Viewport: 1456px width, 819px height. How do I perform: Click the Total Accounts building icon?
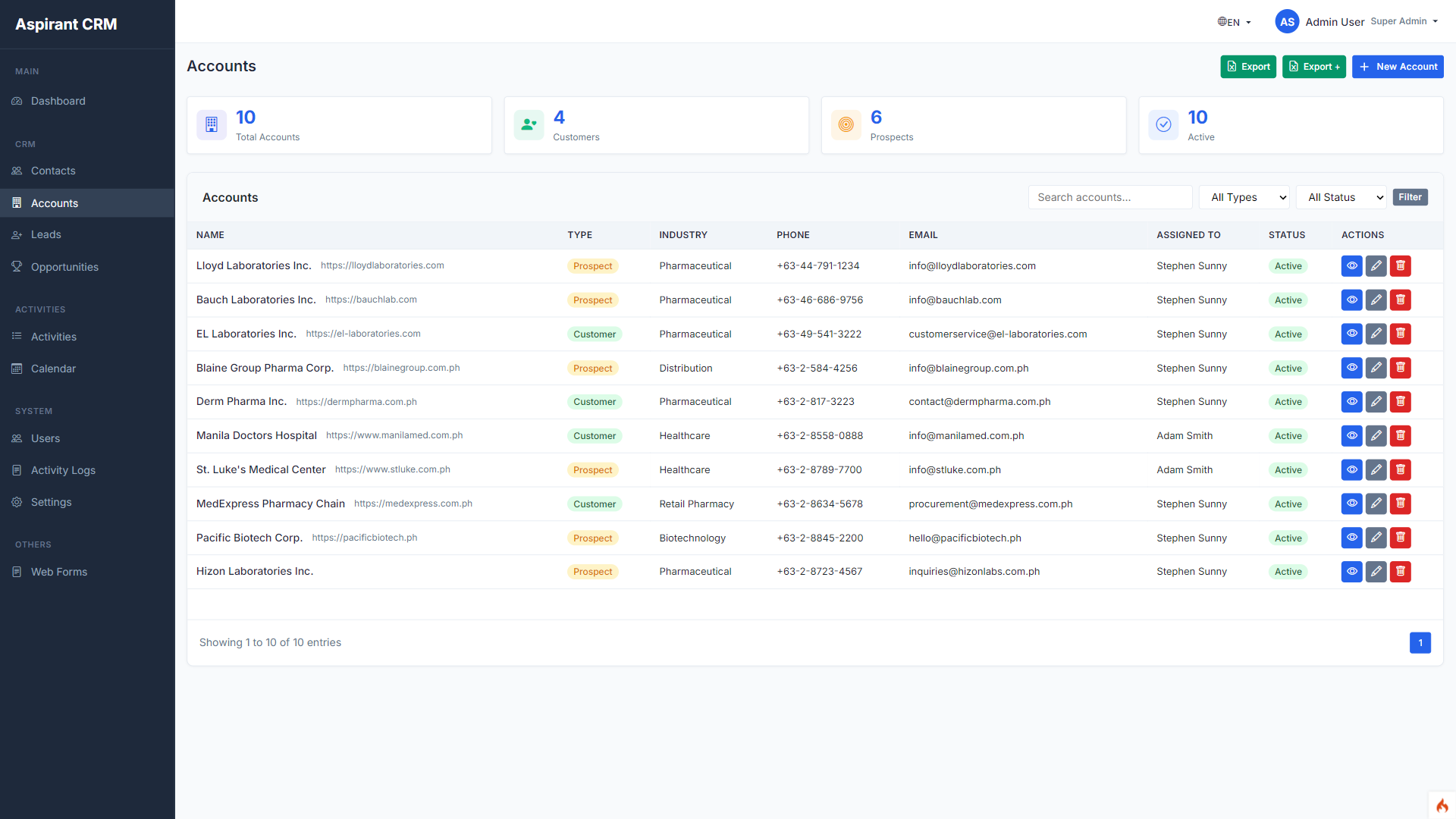211,124
